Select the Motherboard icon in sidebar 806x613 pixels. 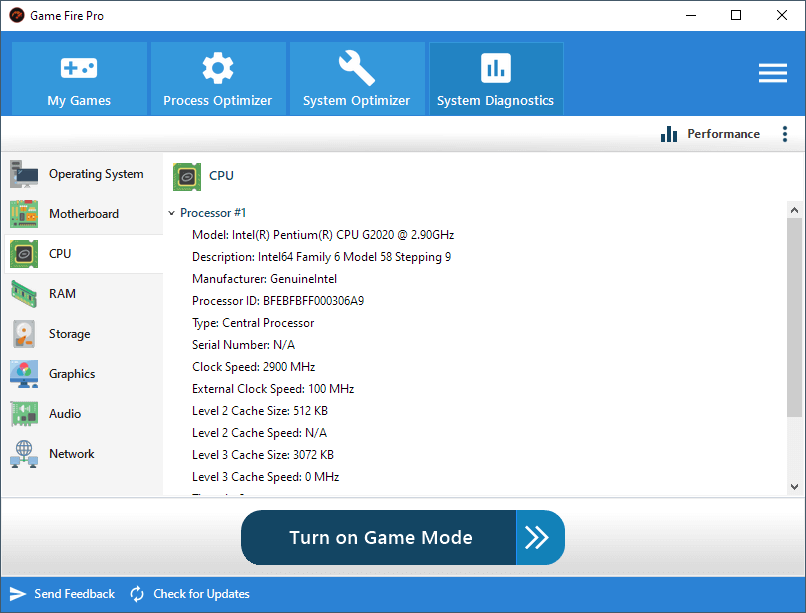[22, 213]
